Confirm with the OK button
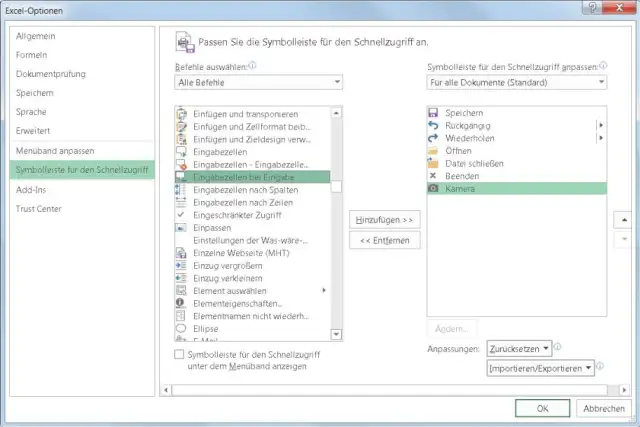This screenshot has width=640, height=427. (x=542, y=408)
